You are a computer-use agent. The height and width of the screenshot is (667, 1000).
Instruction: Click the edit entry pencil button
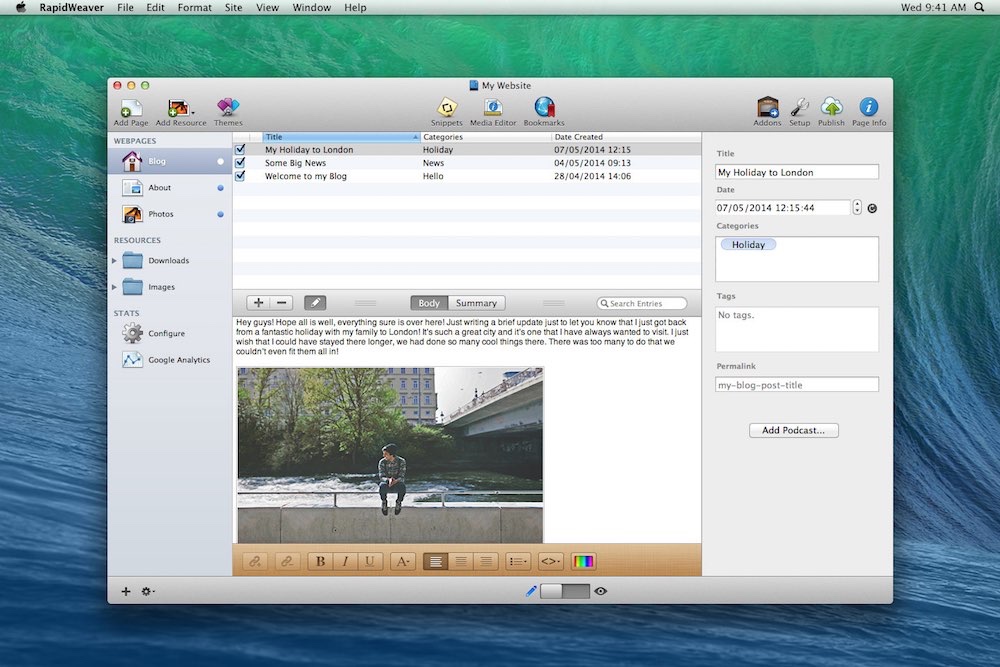click(315, 303)
